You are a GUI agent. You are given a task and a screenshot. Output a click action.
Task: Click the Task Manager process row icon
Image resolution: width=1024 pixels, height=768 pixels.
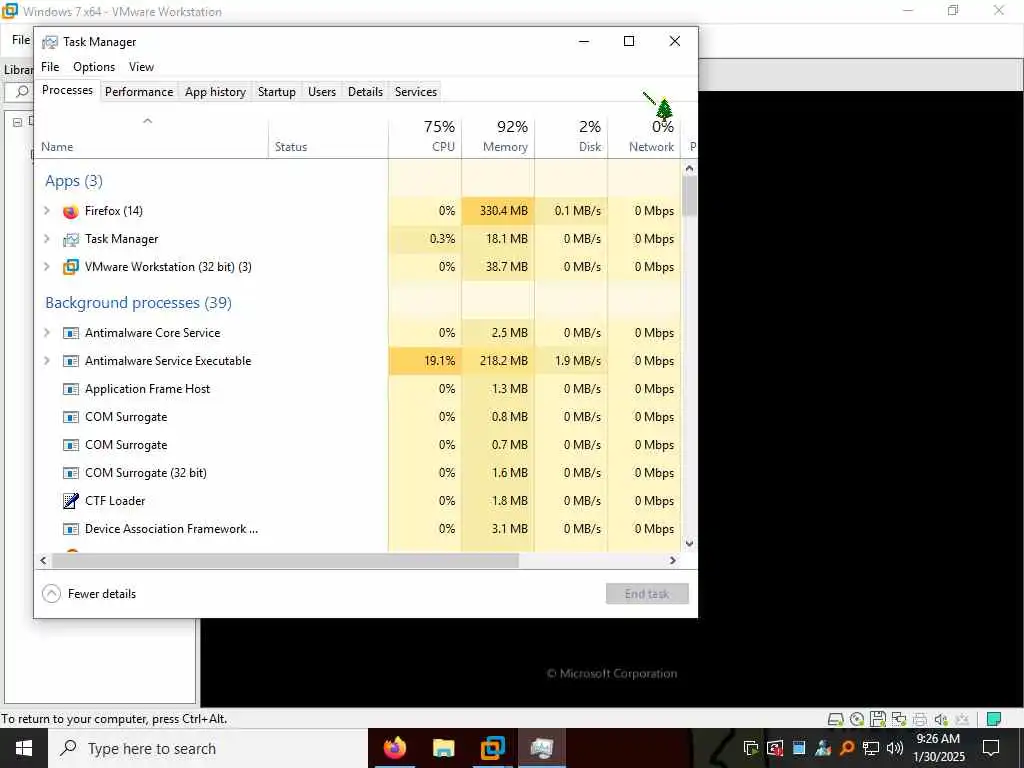71,239
